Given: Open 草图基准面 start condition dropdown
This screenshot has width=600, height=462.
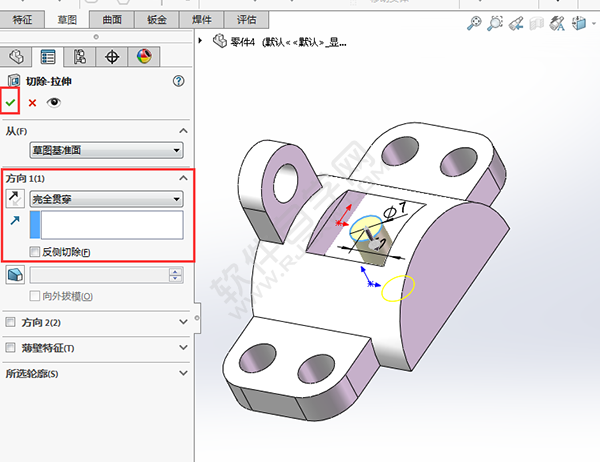Looking at the screenshot, I should tap(106, 150).
